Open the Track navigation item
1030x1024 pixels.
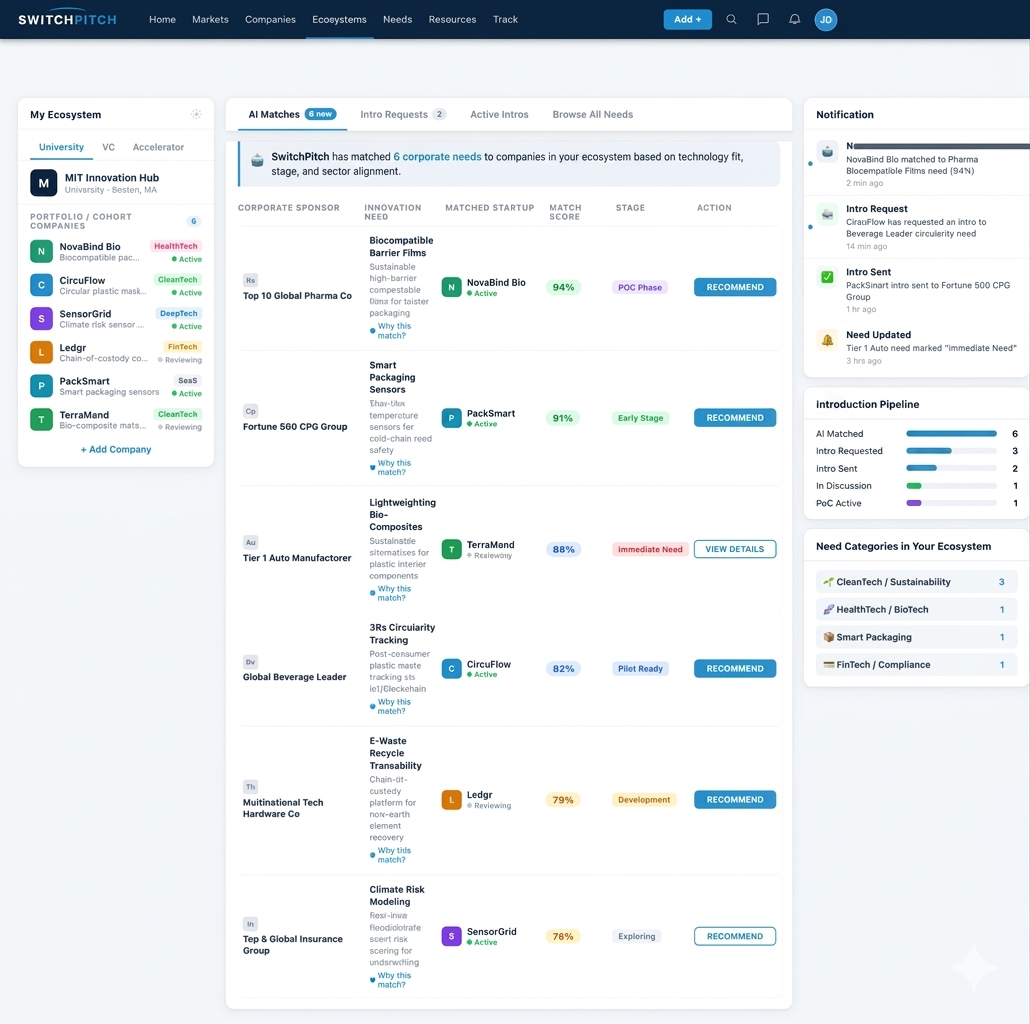click(505, 20)
